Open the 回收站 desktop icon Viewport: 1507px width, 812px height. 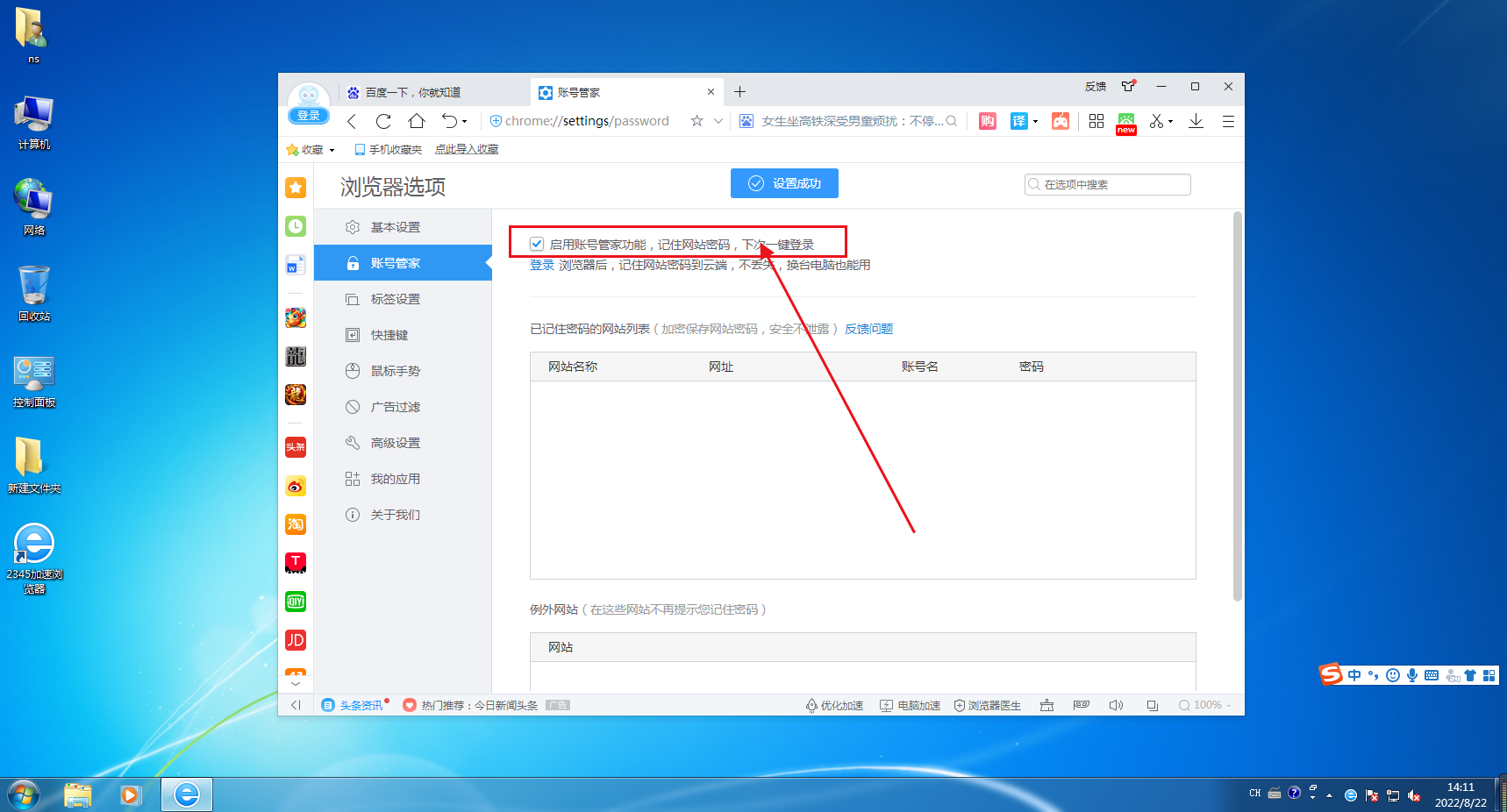(x=34, y=294)
